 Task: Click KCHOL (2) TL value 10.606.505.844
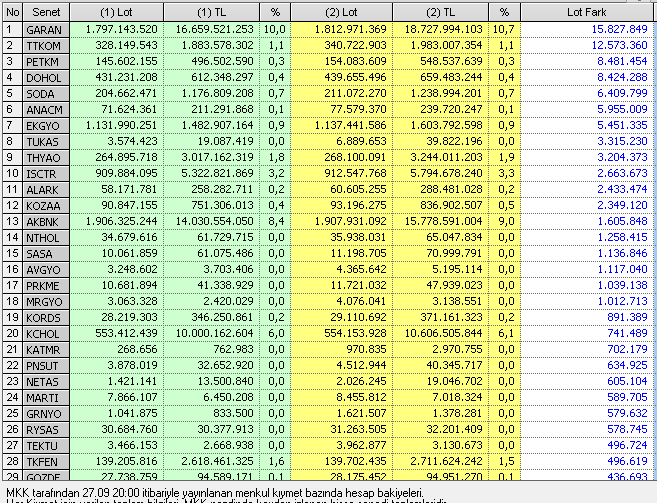[x=443, y=333]
